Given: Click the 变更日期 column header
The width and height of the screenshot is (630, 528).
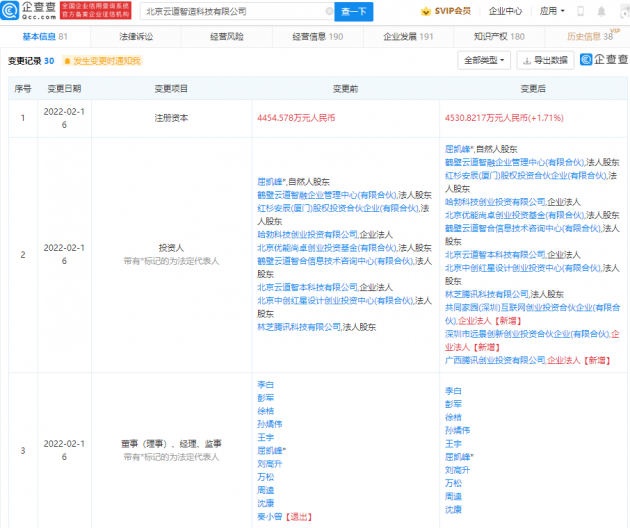Looking at the screenshot, I should pos(64,89).
